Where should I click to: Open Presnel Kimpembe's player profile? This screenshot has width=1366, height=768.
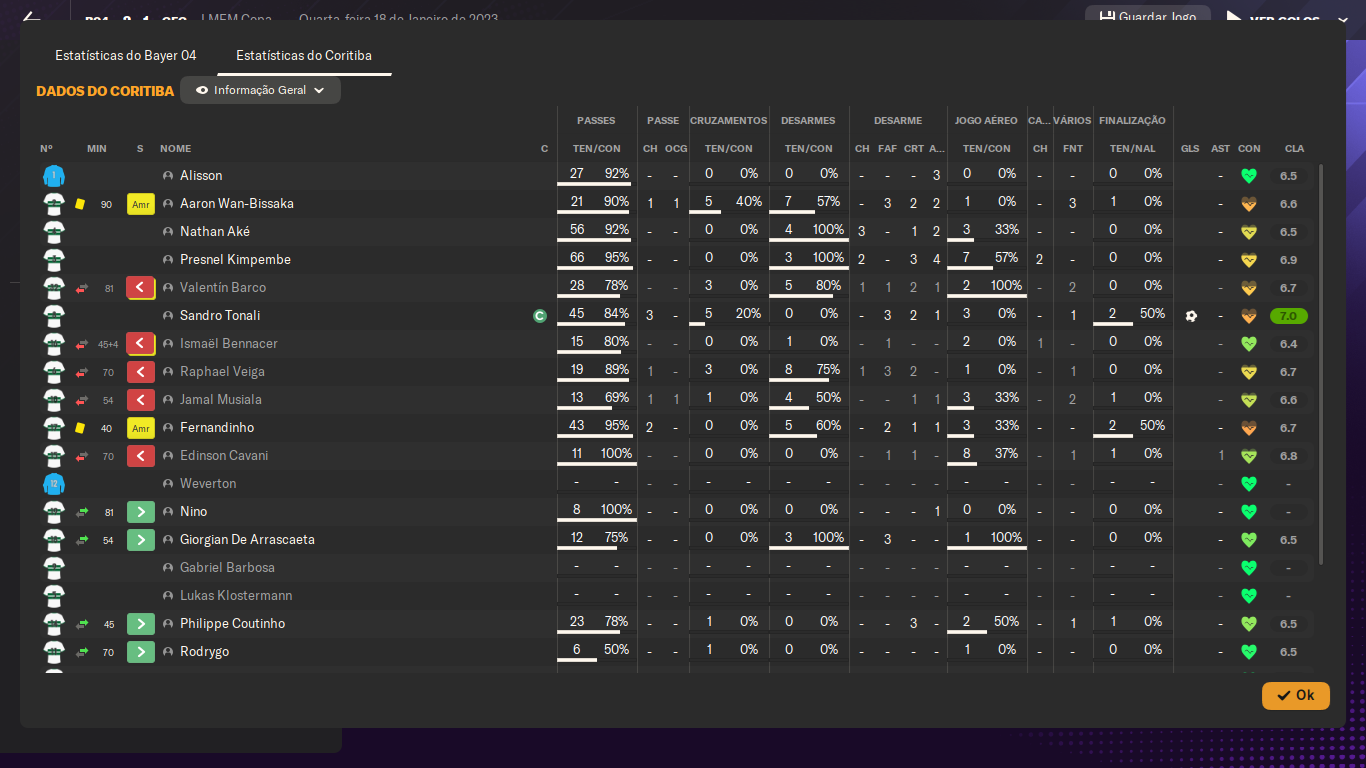click(x=235, y=260)
